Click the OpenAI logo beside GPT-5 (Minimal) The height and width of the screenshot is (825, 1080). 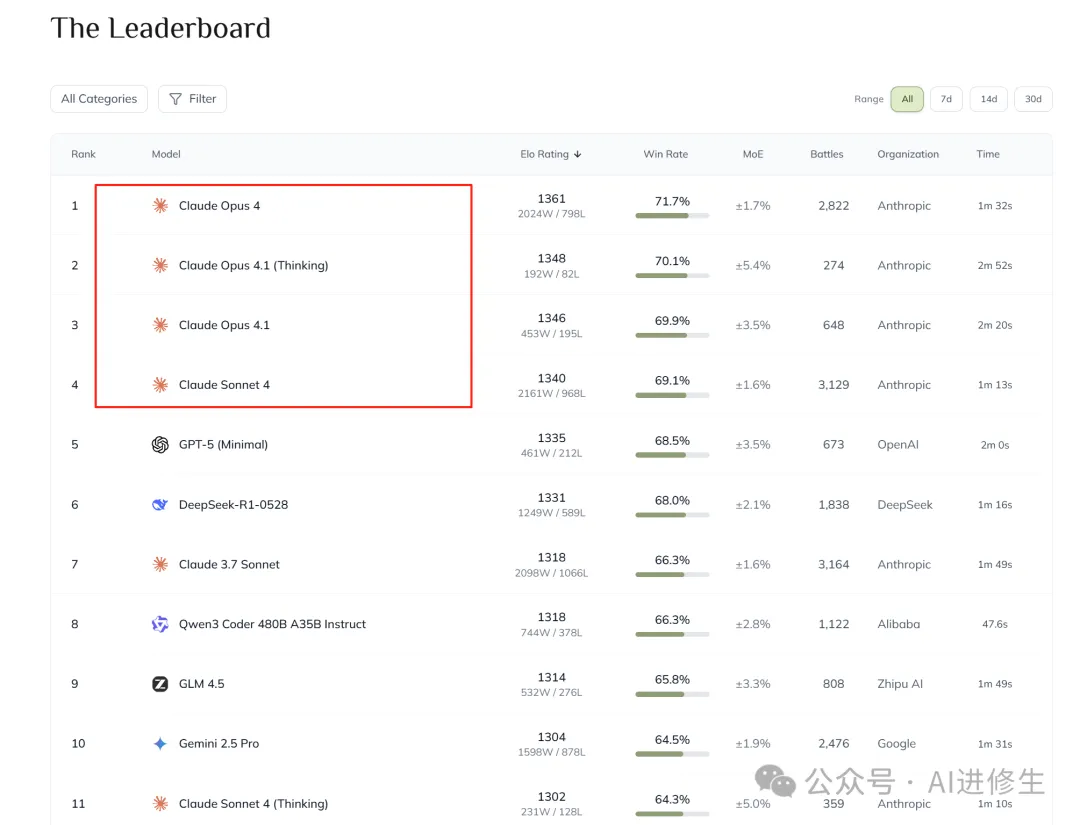[160, 444]
